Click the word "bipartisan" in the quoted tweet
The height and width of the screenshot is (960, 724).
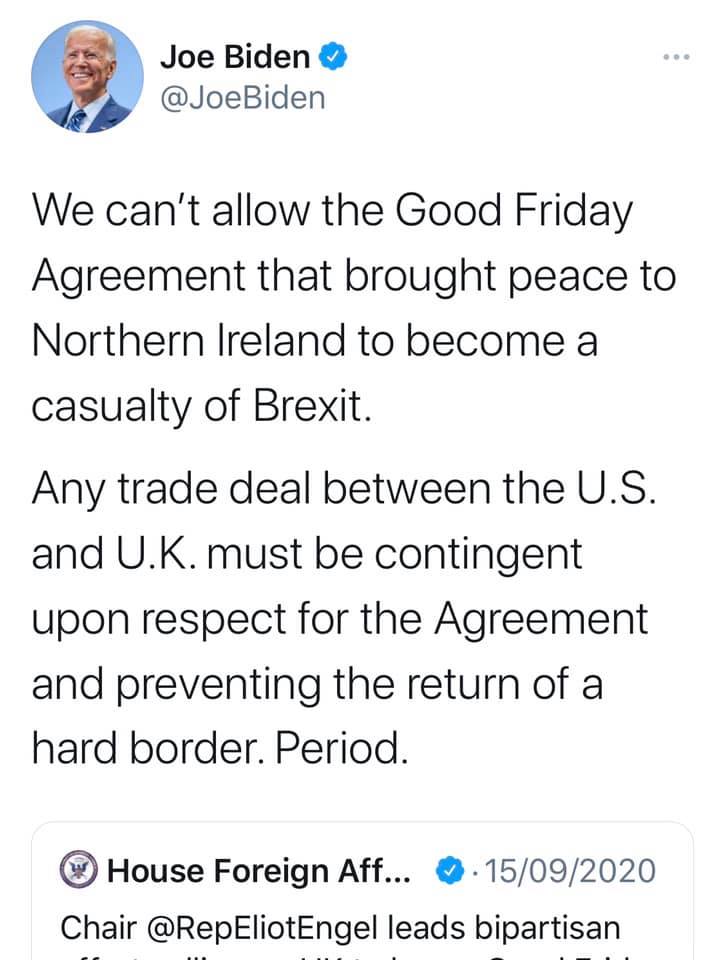pyautogui.click(x=540, y=928)
